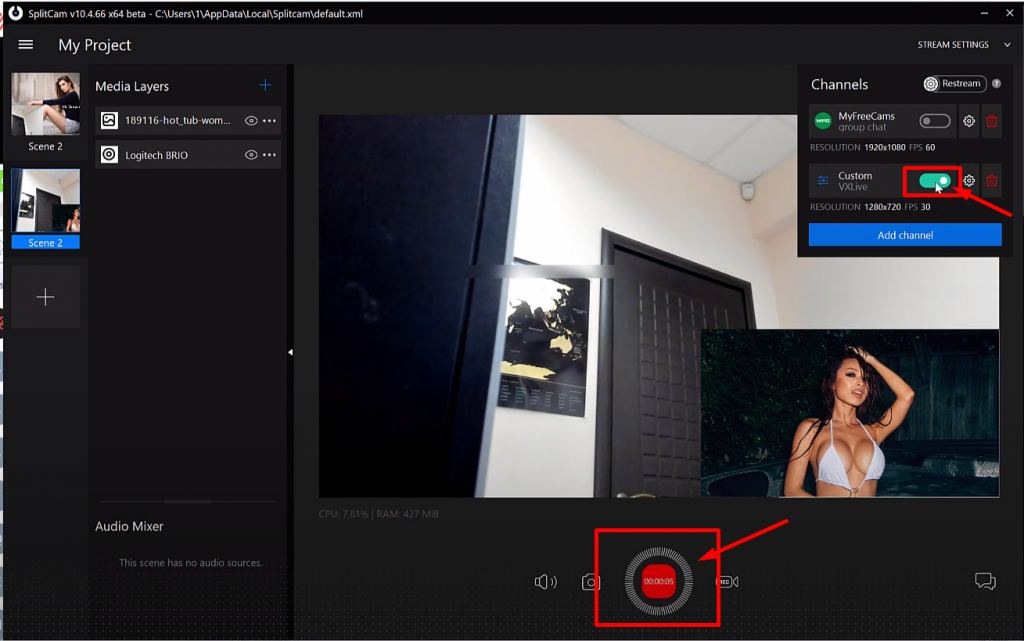
Task: Click the Audio Mixer heading
Action: [x=129, y=526]
